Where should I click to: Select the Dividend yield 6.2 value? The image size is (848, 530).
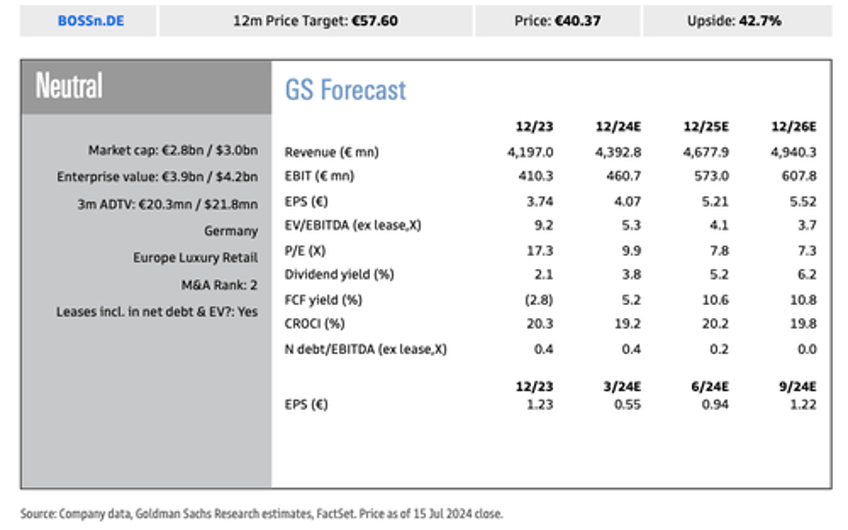click(807, 275)
